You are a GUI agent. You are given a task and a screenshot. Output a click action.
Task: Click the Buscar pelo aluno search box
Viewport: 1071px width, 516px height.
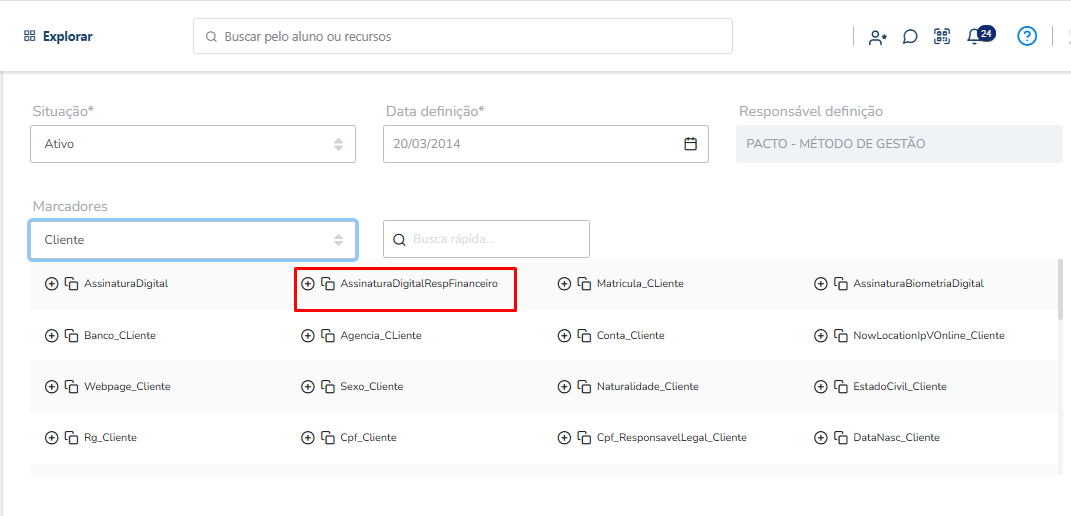462,36
